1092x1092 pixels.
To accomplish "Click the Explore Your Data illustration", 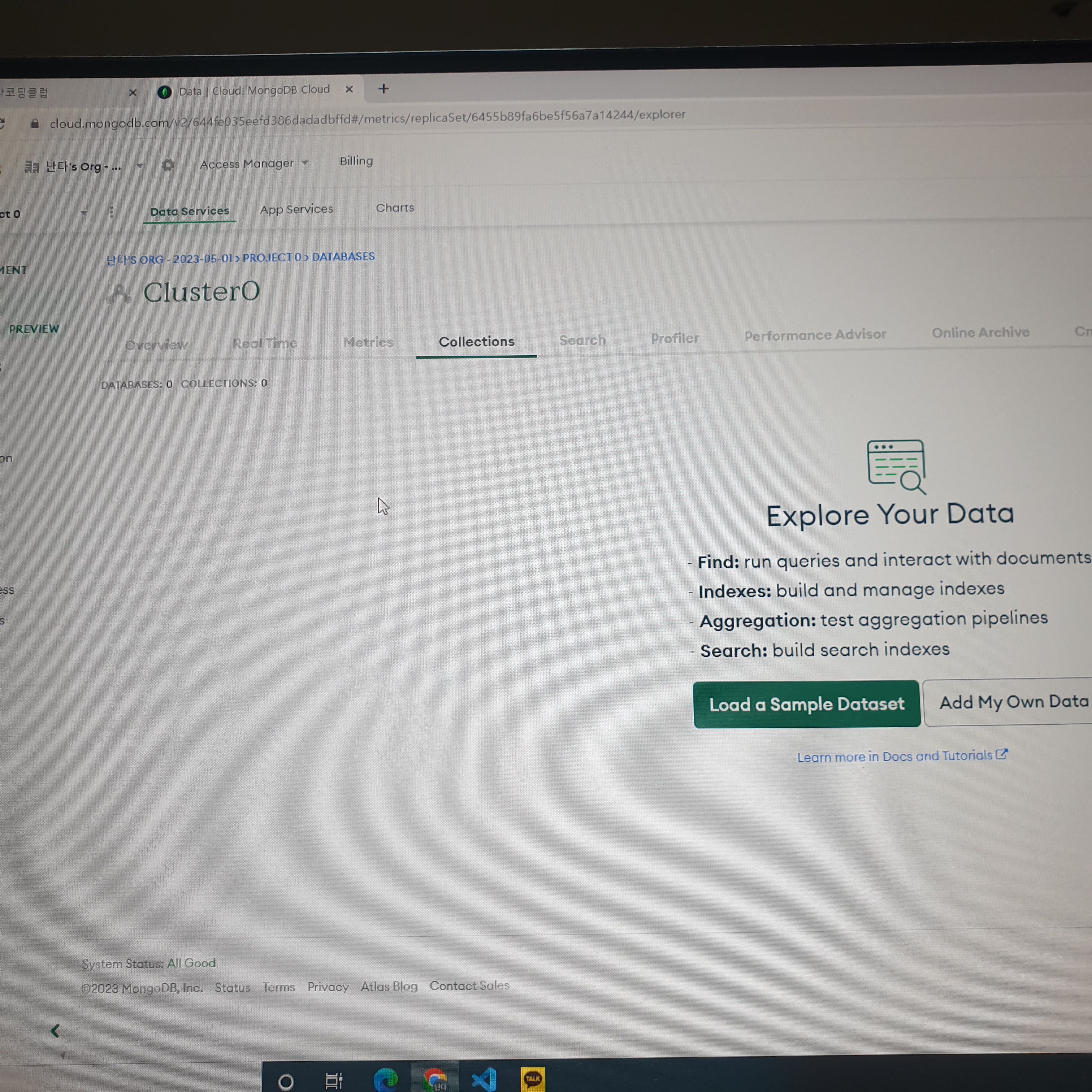I will pos(896,467).
